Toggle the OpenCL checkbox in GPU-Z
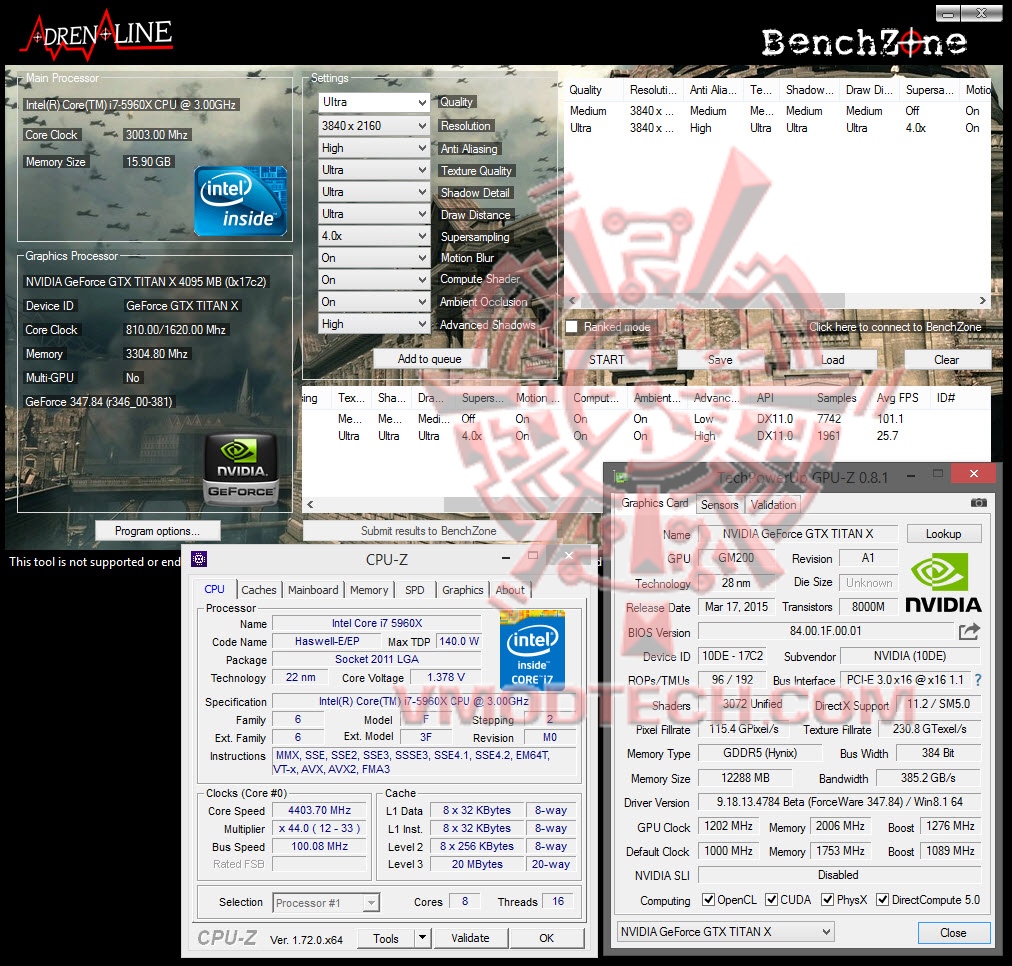The width and height of the screenshot is (1012, 966). tap(708, 899)
